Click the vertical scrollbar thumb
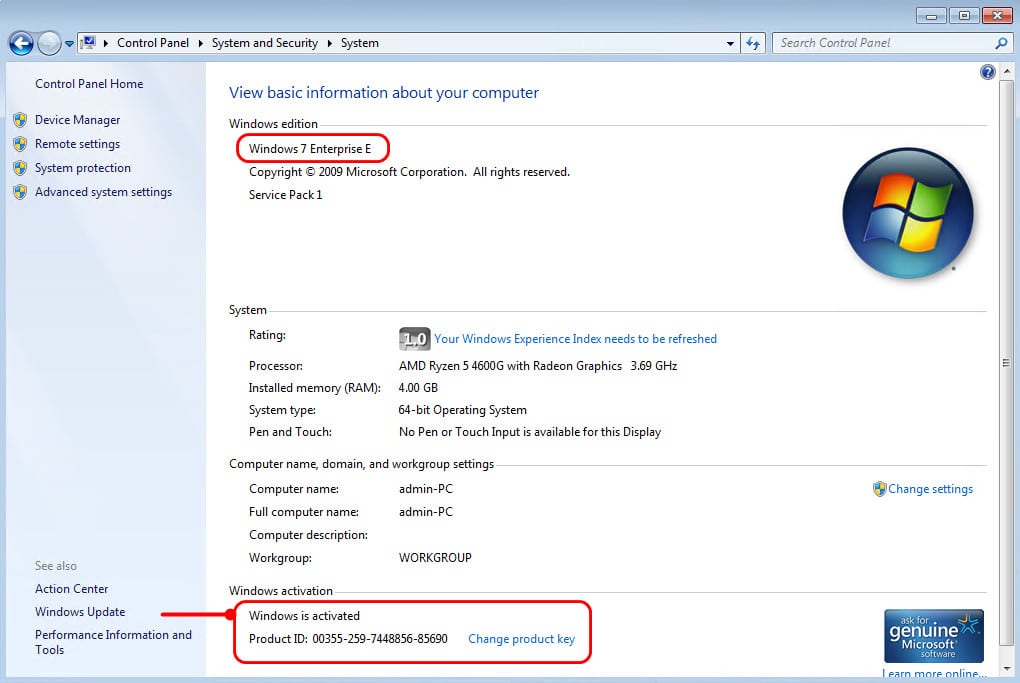The height and width of the screenshot is (683, 1020). (1007, 363)
